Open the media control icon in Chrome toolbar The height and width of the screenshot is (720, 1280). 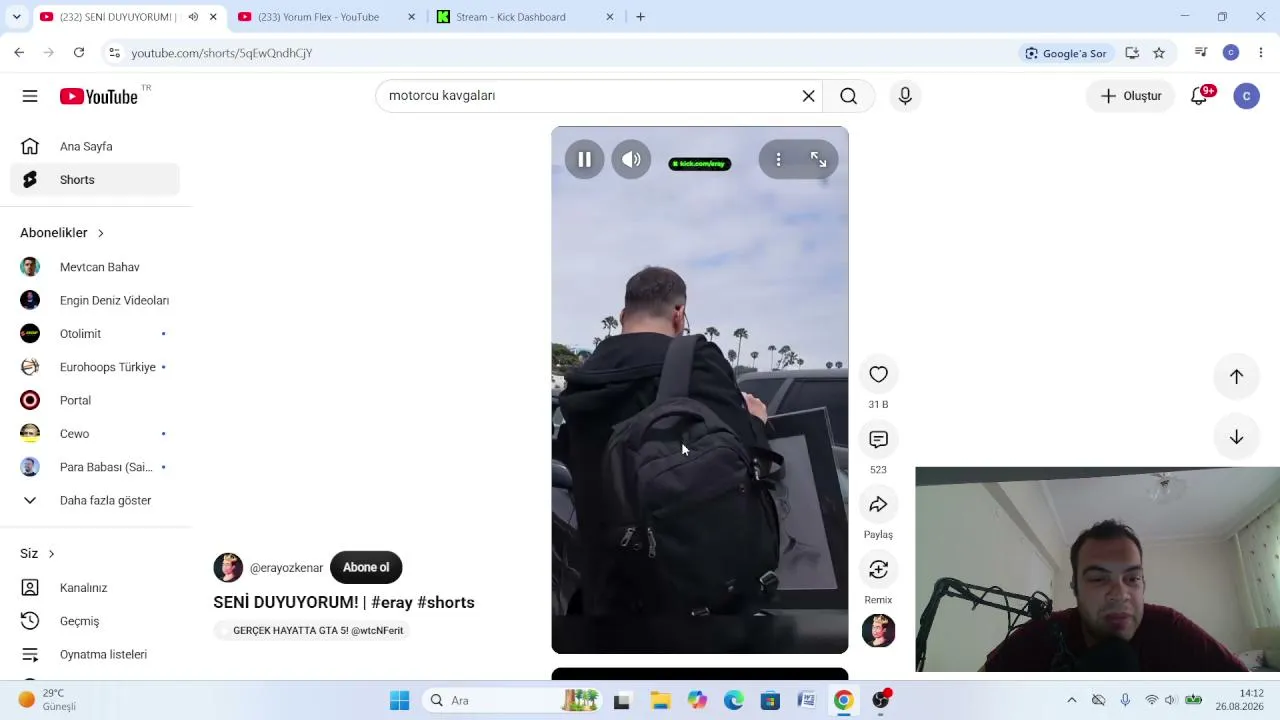click(x=1201, y=53)
